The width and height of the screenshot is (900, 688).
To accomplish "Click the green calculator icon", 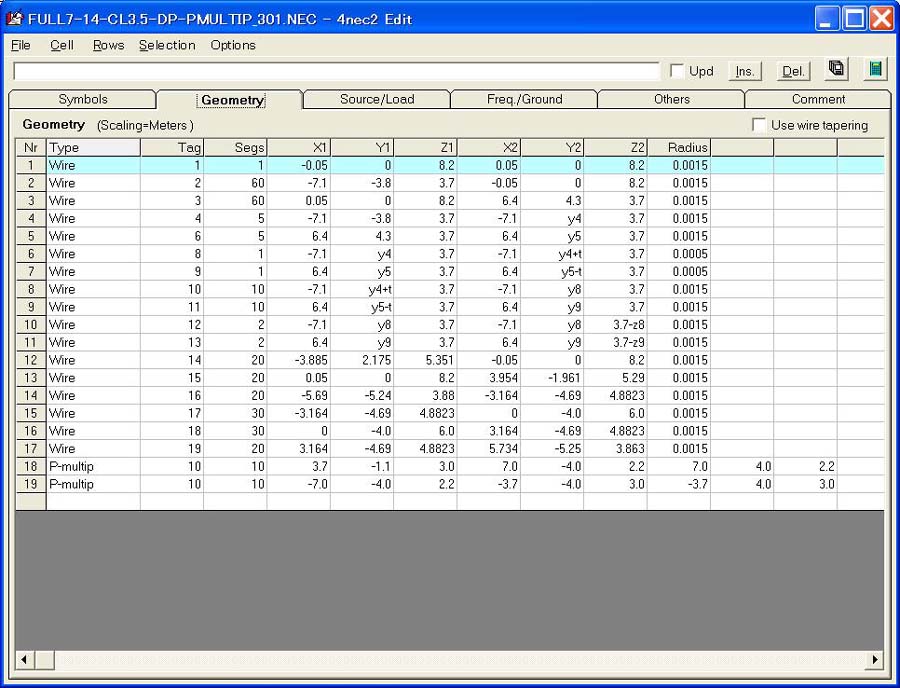I will (x=875, y=69).
